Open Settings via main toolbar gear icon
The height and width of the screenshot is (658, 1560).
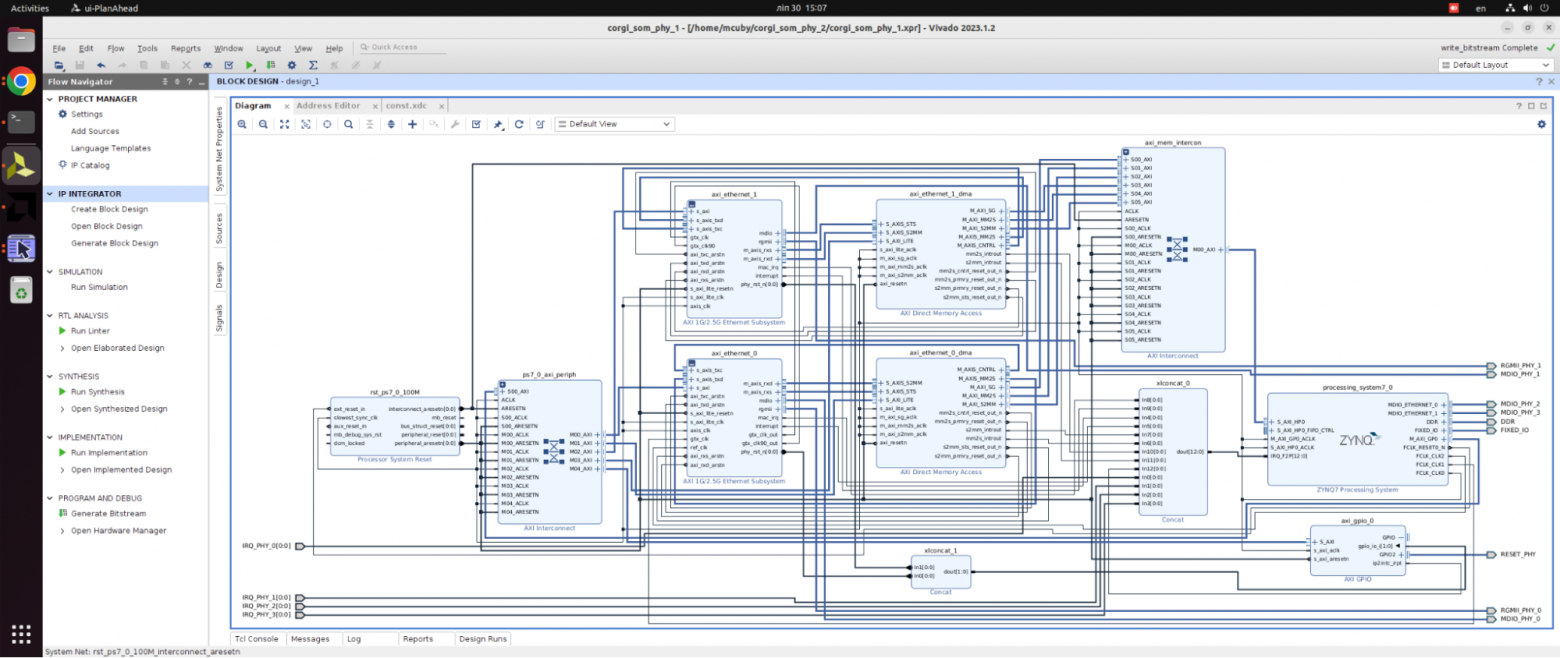point(292,65)
